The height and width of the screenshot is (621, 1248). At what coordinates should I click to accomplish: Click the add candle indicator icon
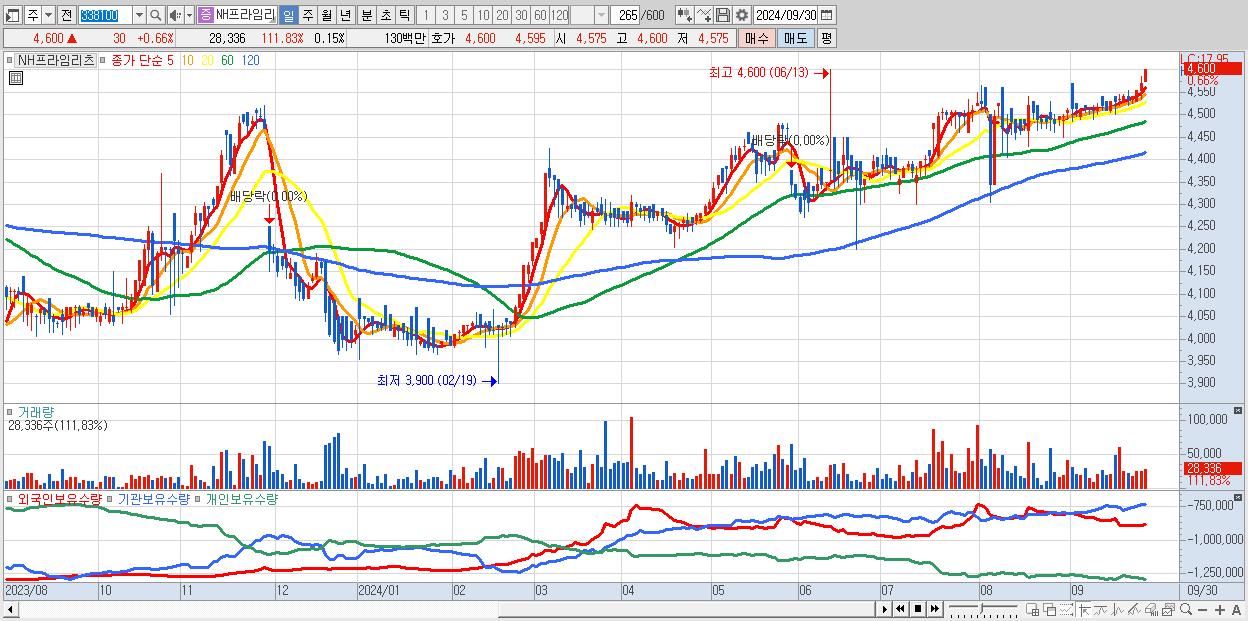point(684,15)
